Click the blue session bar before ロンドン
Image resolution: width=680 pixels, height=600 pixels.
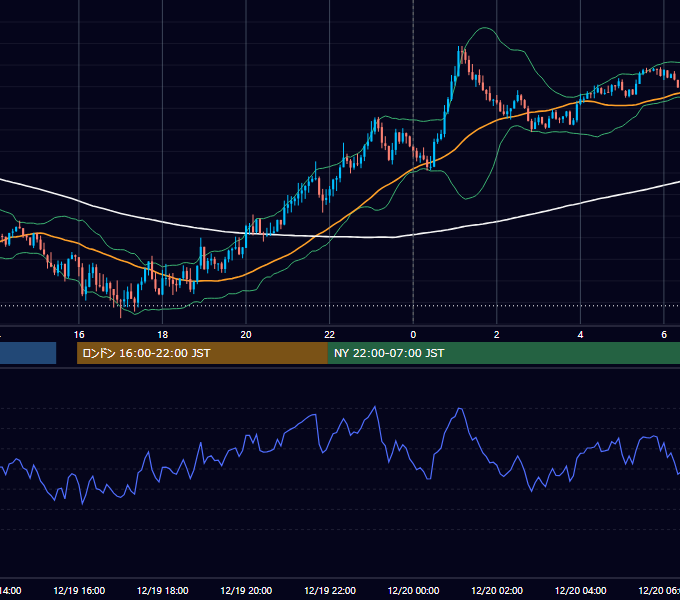[28, 353]
